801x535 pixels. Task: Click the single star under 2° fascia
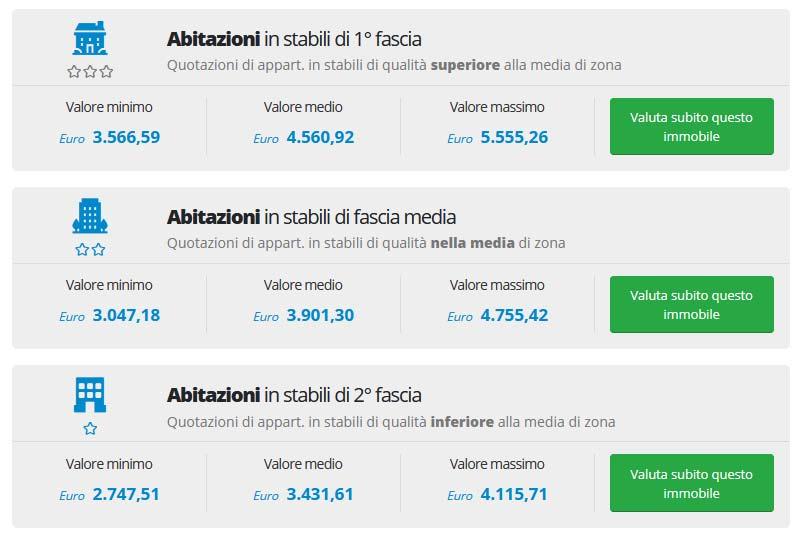pos(90,428)
